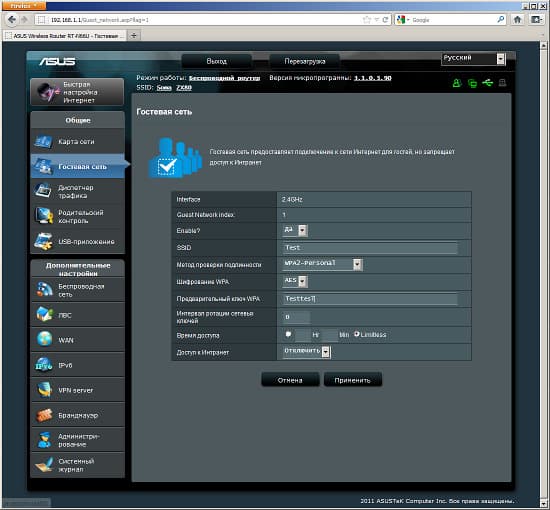Click the SSID input field containing Test

pos(370,248)
